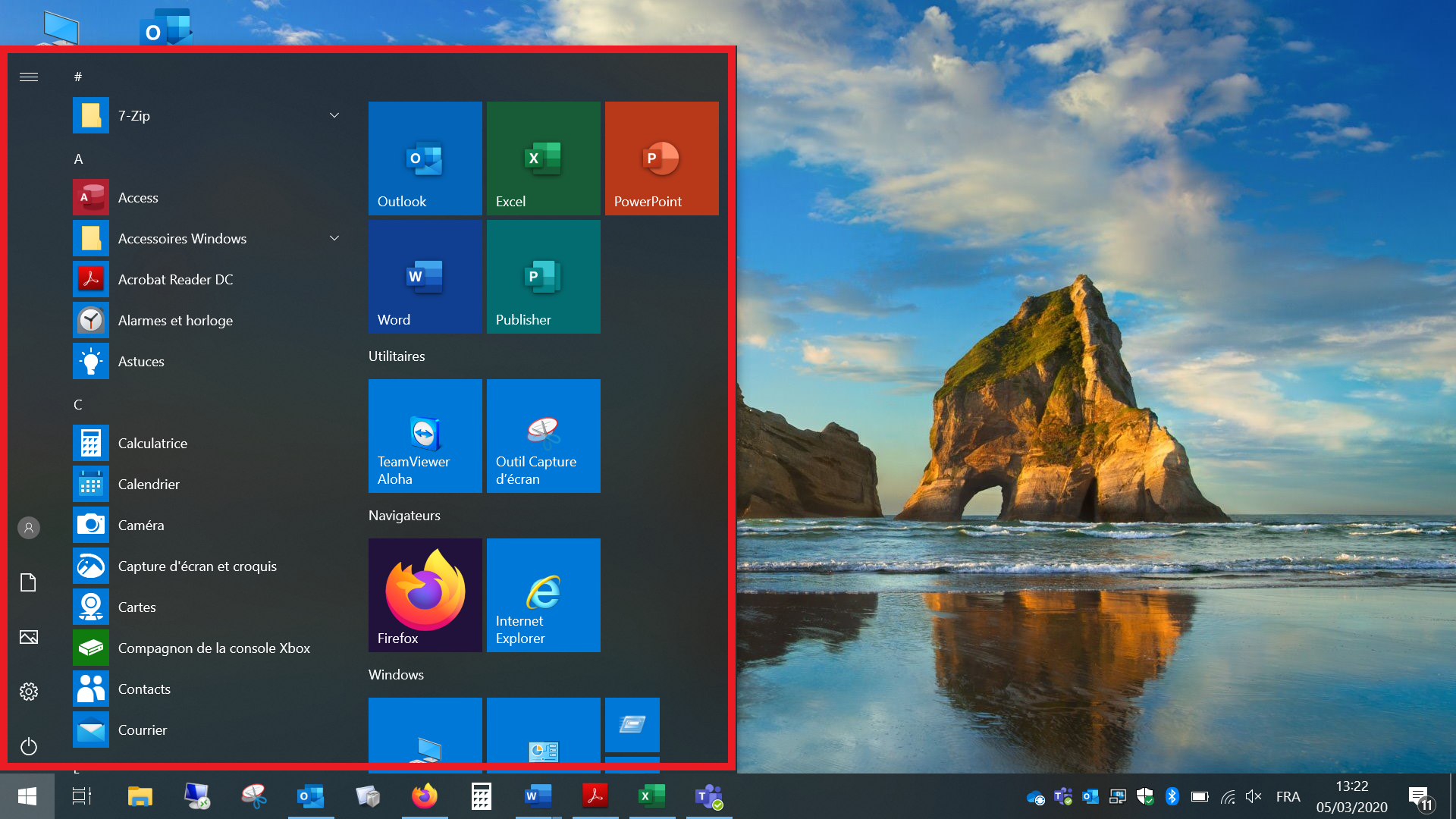Open clock showing 13:22
This screenshot has height=819, width=1456.
coord(1352,796)
